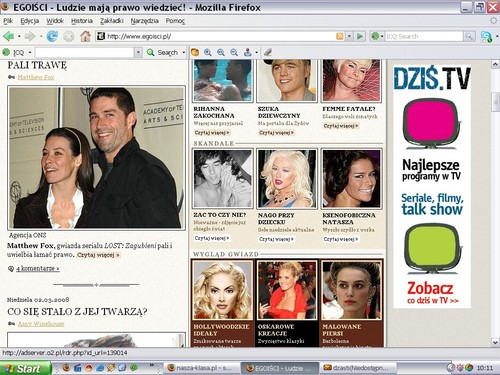This screenshot has width=500, height=375.
Task: Launch Firefox from the Quick Launch bar
Action: pos(66,368)
